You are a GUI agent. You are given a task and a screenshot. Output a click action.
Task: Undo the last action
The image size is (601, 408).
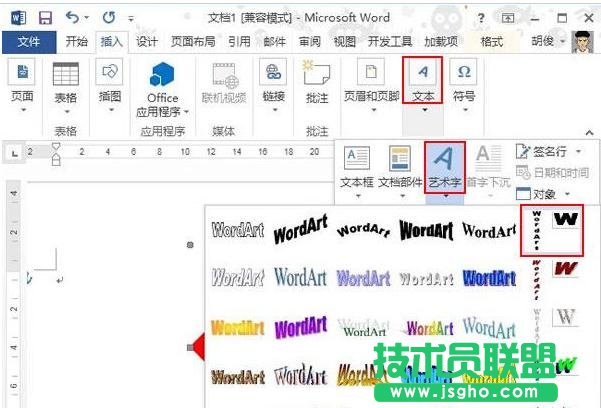(x=73, y=17)
